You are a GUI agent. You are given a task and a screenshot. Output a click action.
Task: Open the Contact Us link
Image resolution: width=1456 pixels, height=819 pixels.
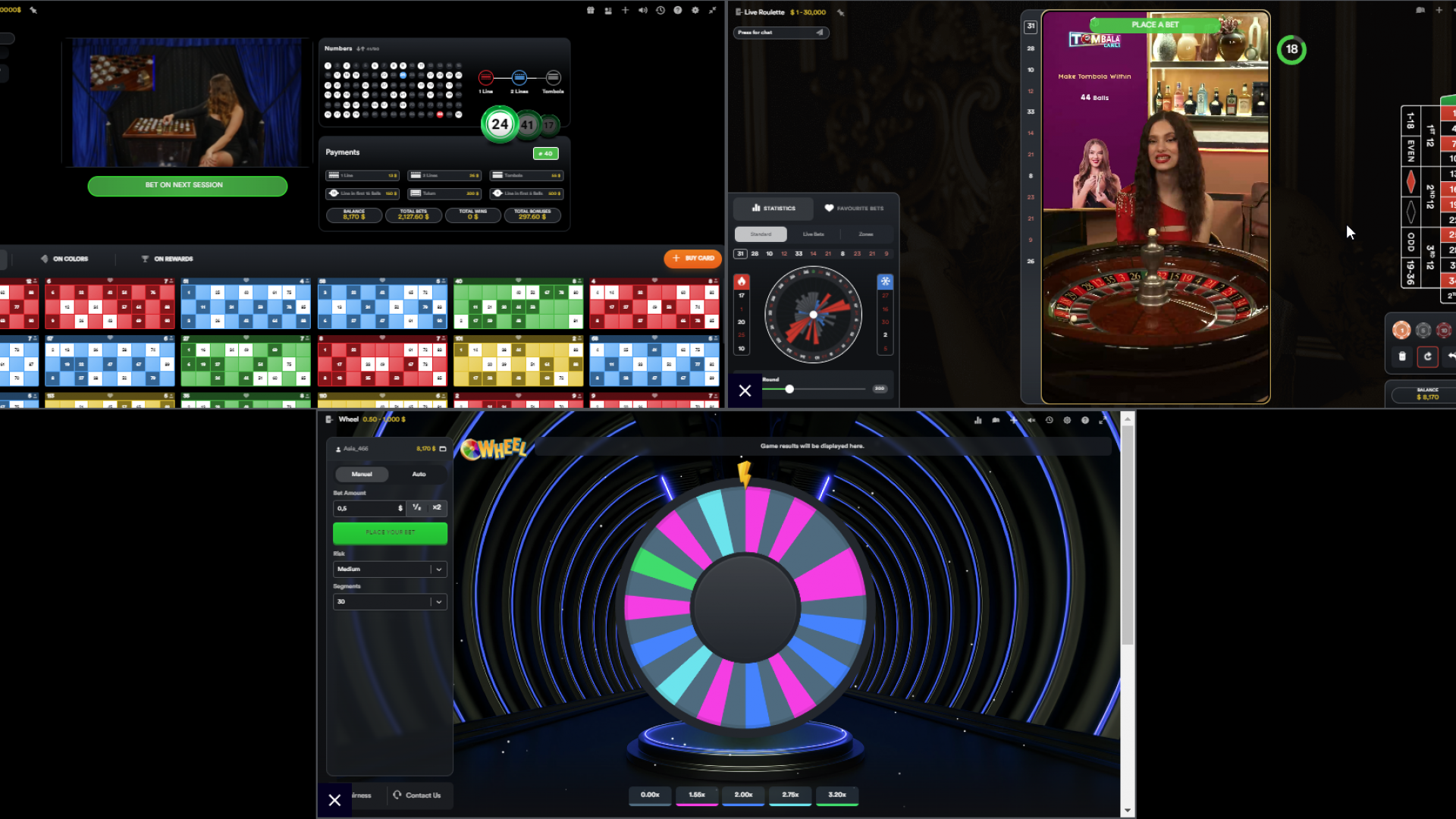click(x=417, y=795)
